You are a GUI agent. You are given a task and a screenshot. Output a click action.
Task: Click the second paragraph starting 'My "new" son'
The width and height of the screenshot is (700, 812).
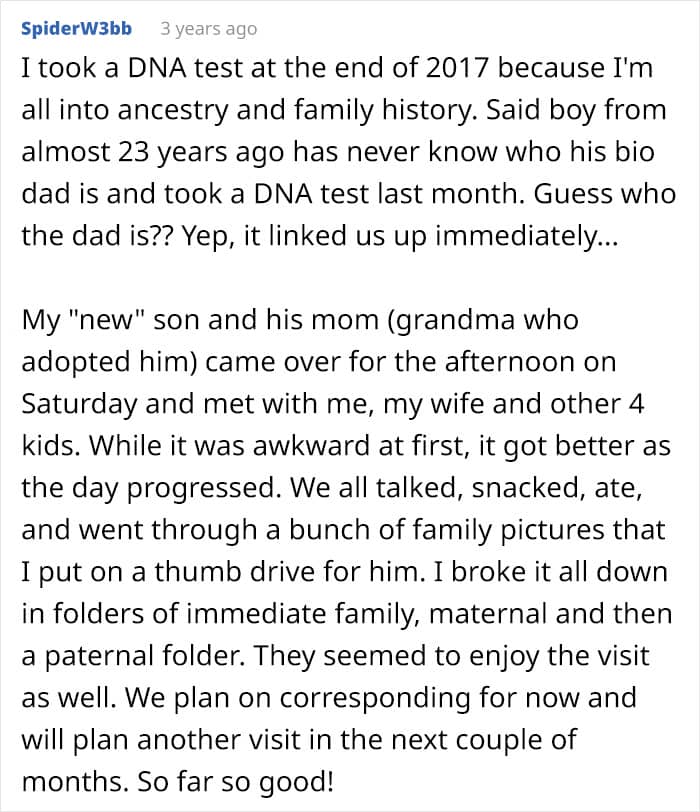point(346,550)
